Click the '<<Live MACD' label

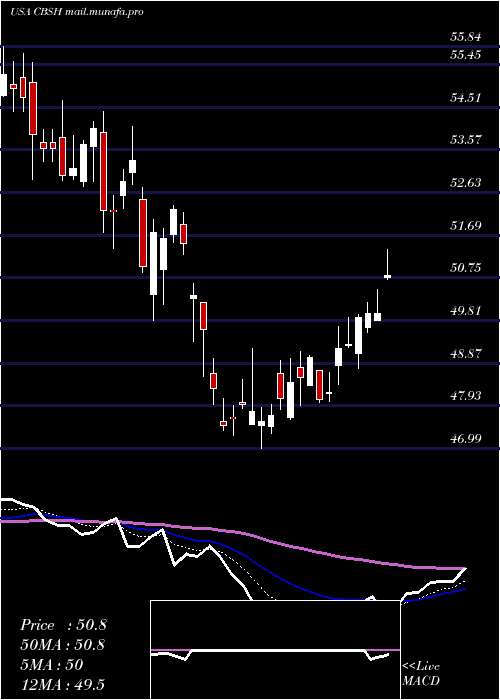(x=421, y=673)
